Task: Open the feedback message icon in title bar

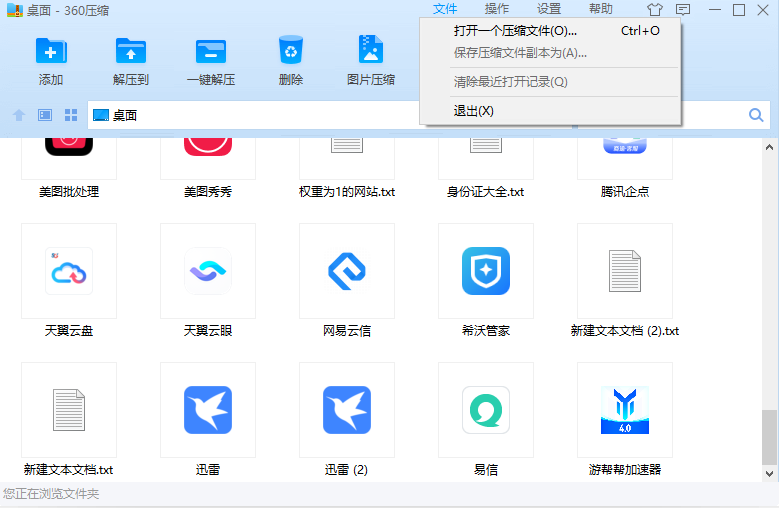Action: point(683,9)
